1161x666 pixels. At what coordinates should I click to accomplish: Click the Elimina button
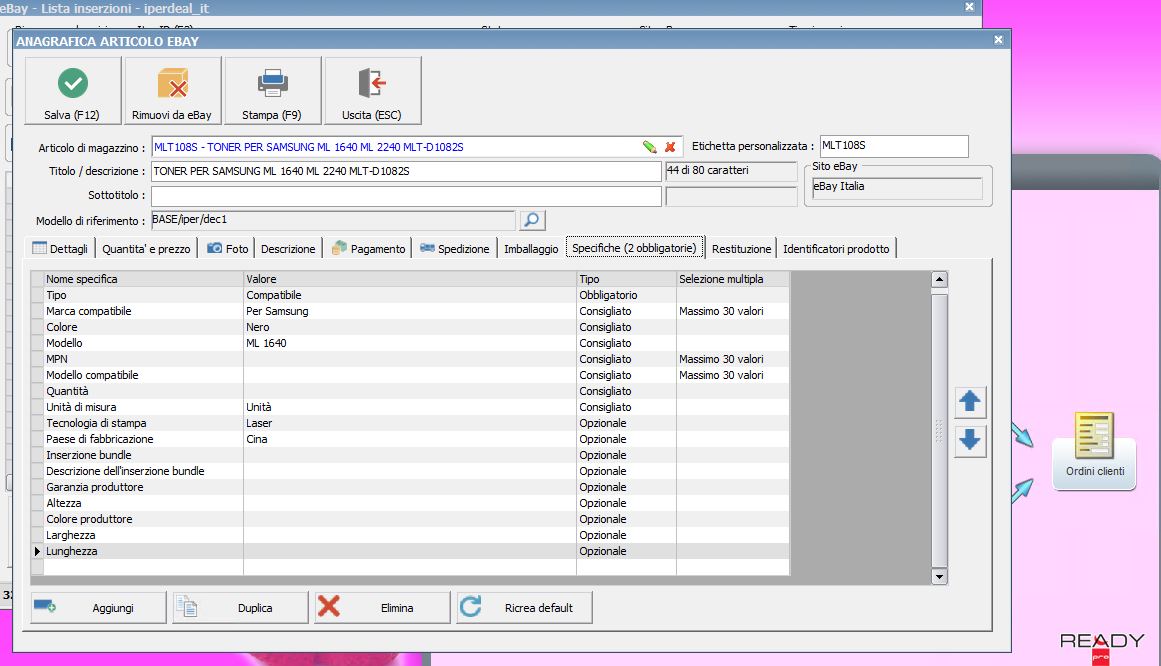[x=381, y=607]
